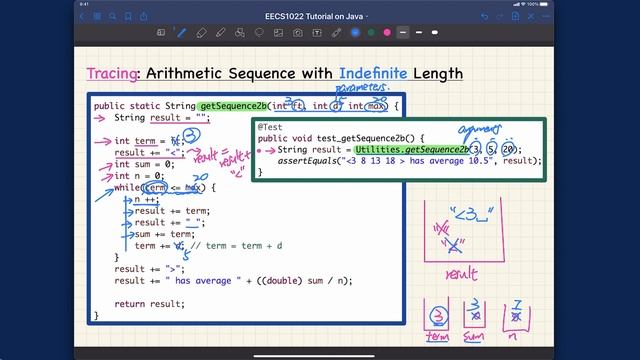Click the word Indefinite in the heading
The width and height of the screenshot is (640, 360).
[x=373, y=73]
